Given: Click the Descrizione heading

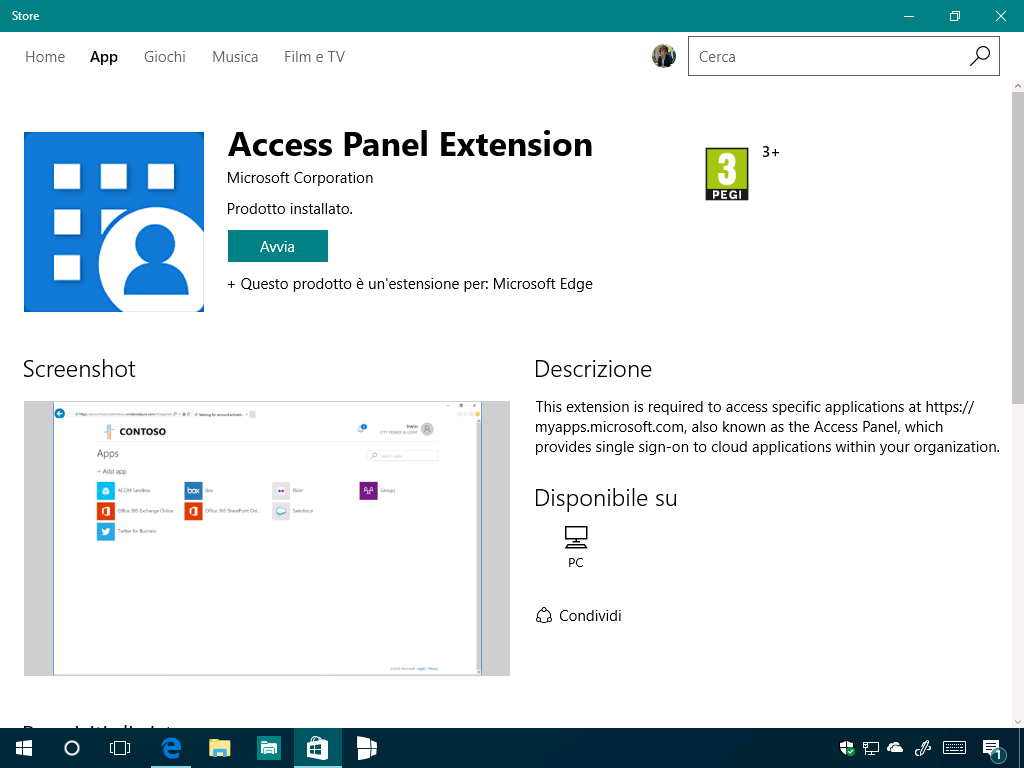Looking at the screenshot, I should 593,369.
